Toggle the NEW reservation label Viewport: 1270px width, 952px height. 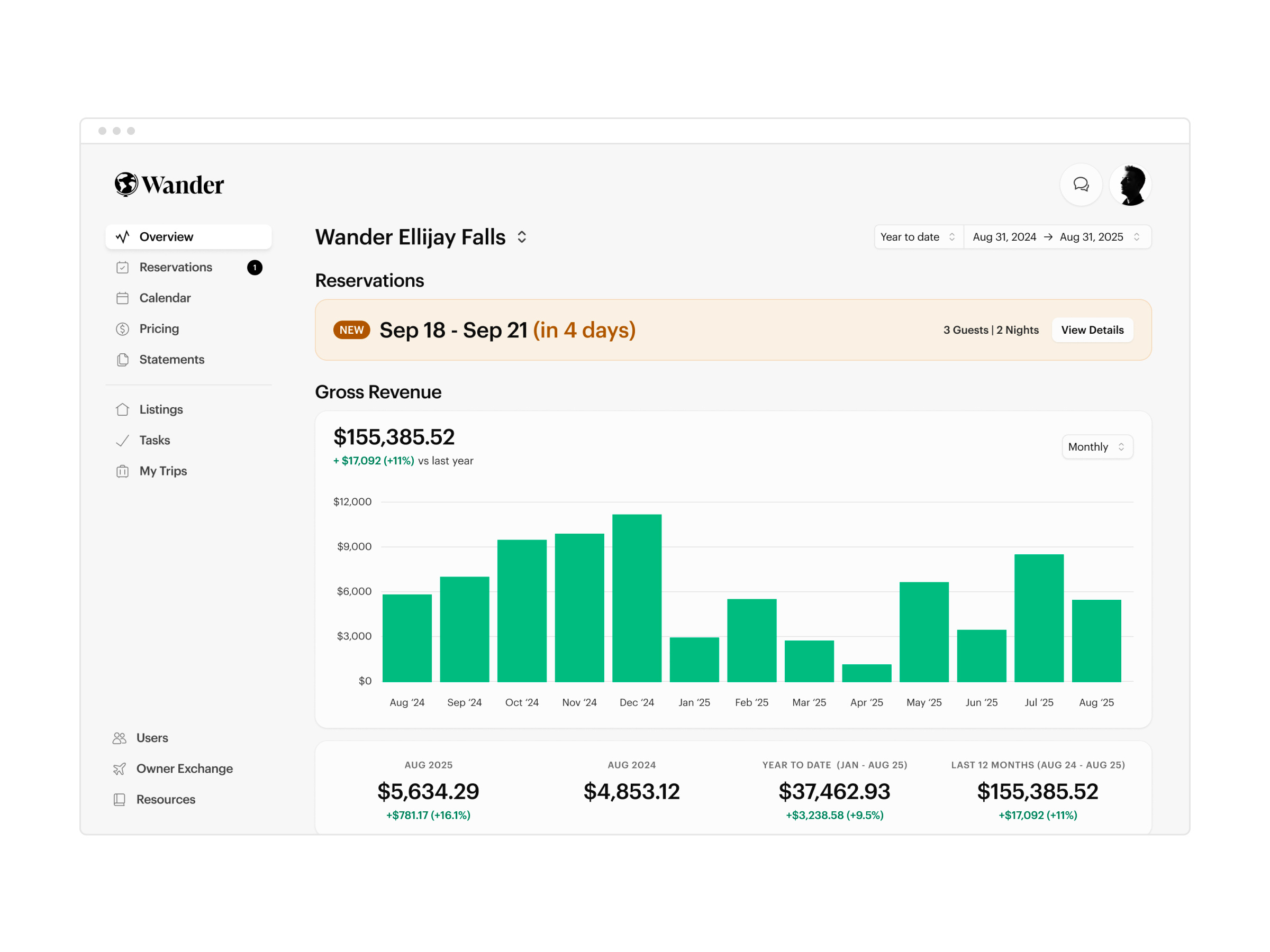pos(351,330)
